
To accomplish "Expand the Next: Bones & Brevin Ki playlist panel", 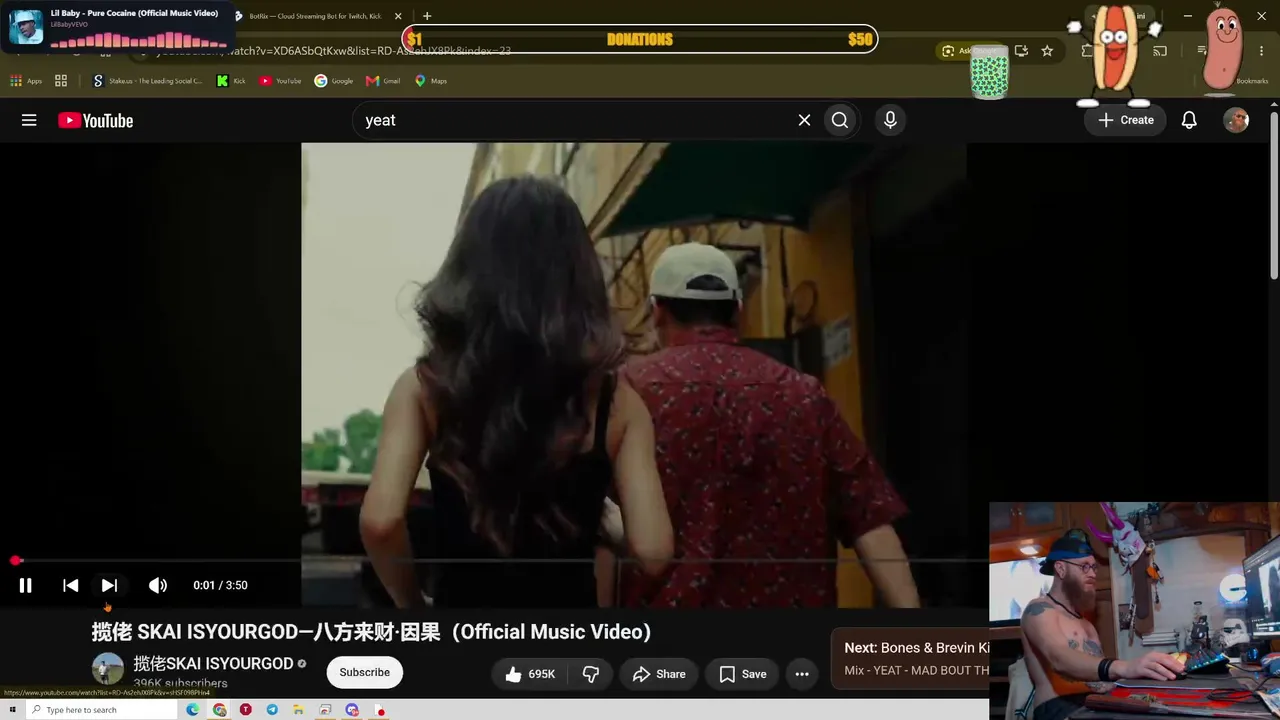I will tap(911, 658).
